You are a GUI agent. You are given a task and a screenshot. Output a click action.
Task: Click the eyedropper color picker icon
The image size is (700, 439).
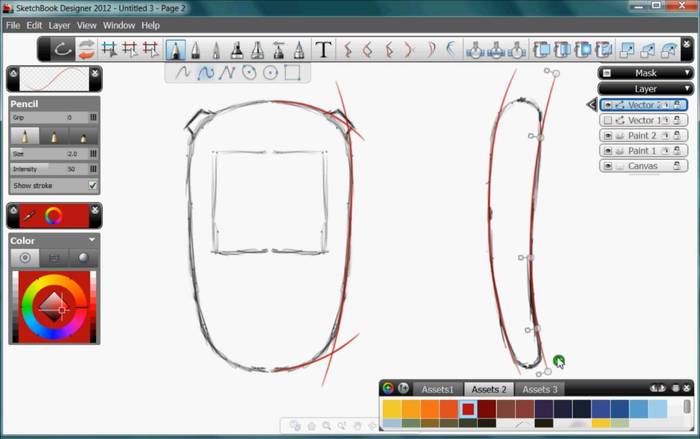click(x=30, y=215)
